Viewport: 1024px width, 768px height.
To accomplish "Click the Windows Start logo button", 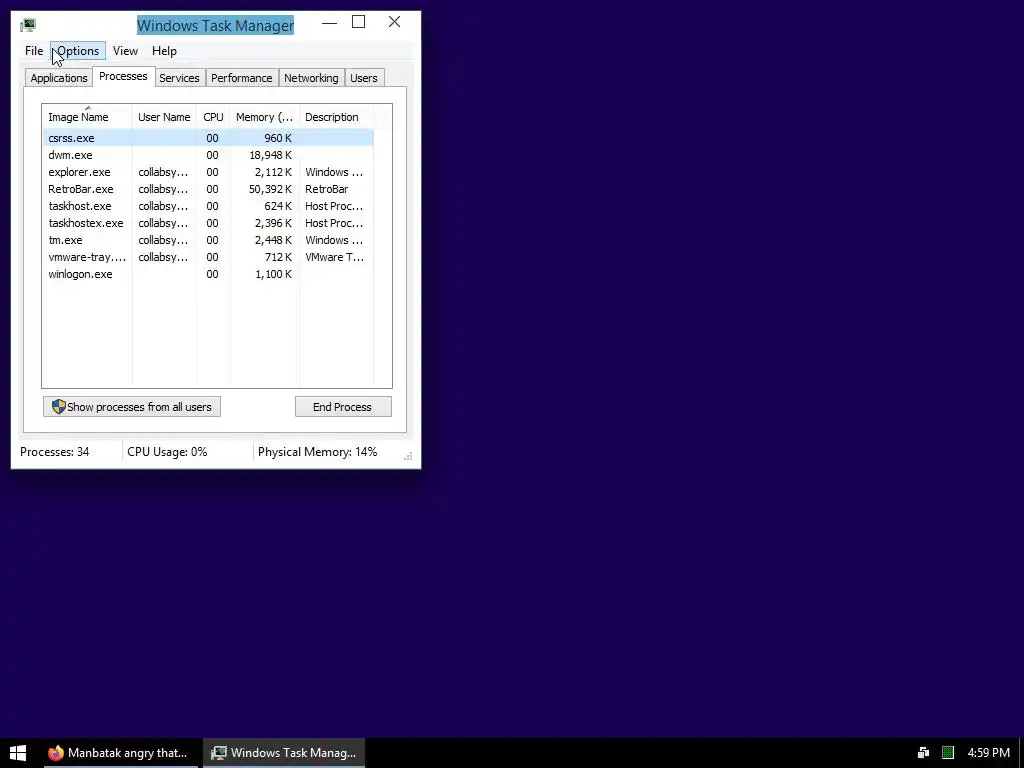I will 18,753.
